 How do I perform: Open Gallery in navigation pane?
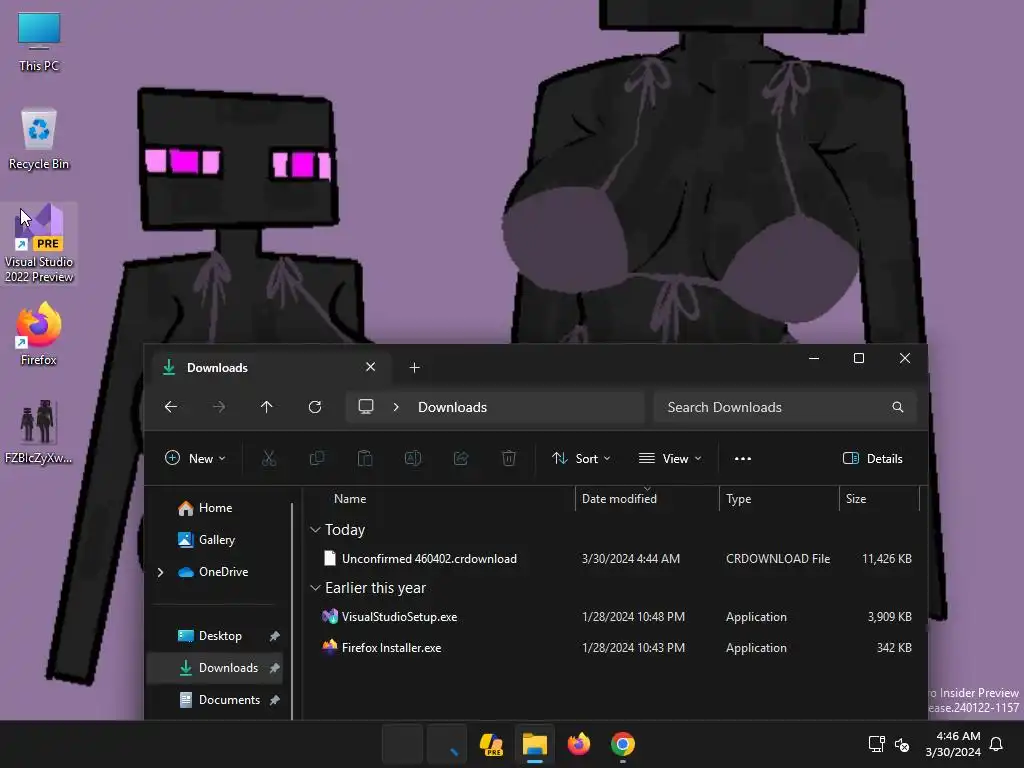click(x=216, y=539)
